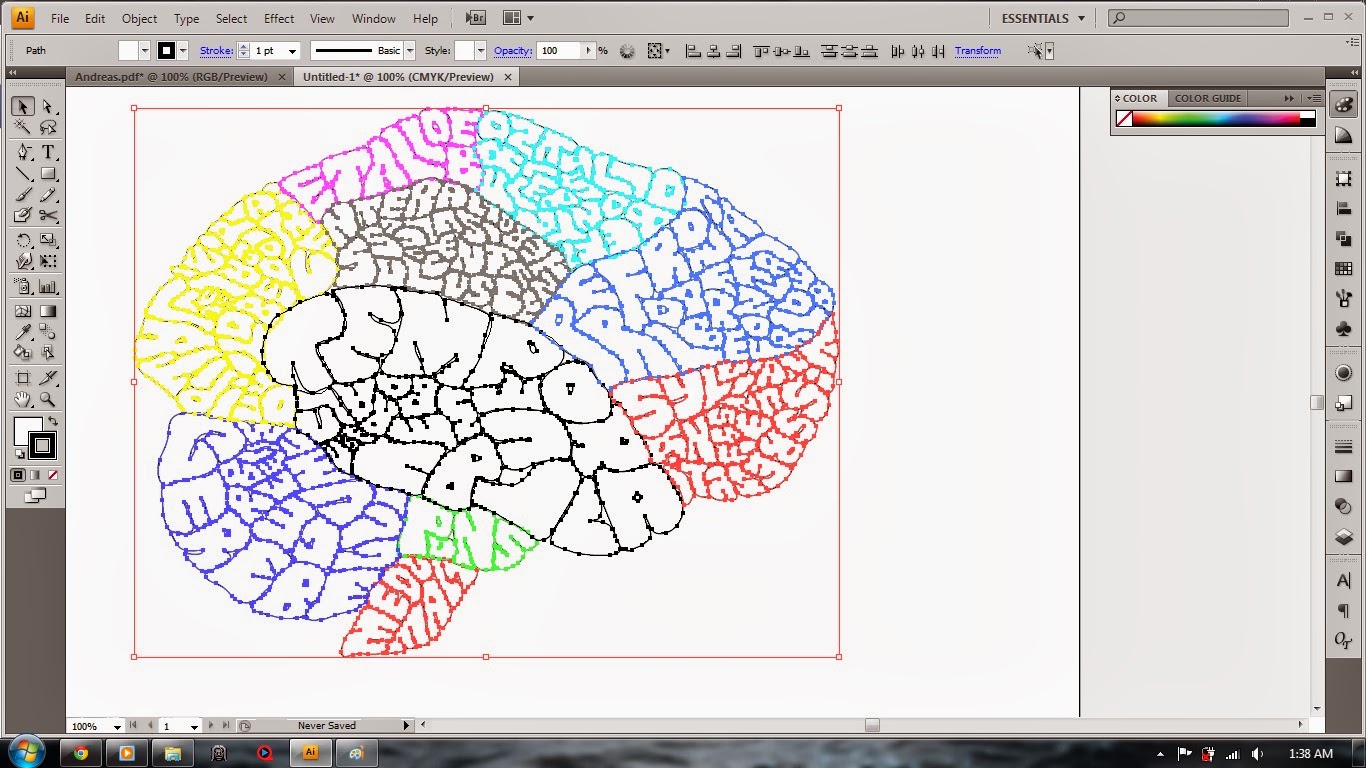Select the Lasso tool
1366x768 pixels.
pyautogui.click(x=47, y=127)
